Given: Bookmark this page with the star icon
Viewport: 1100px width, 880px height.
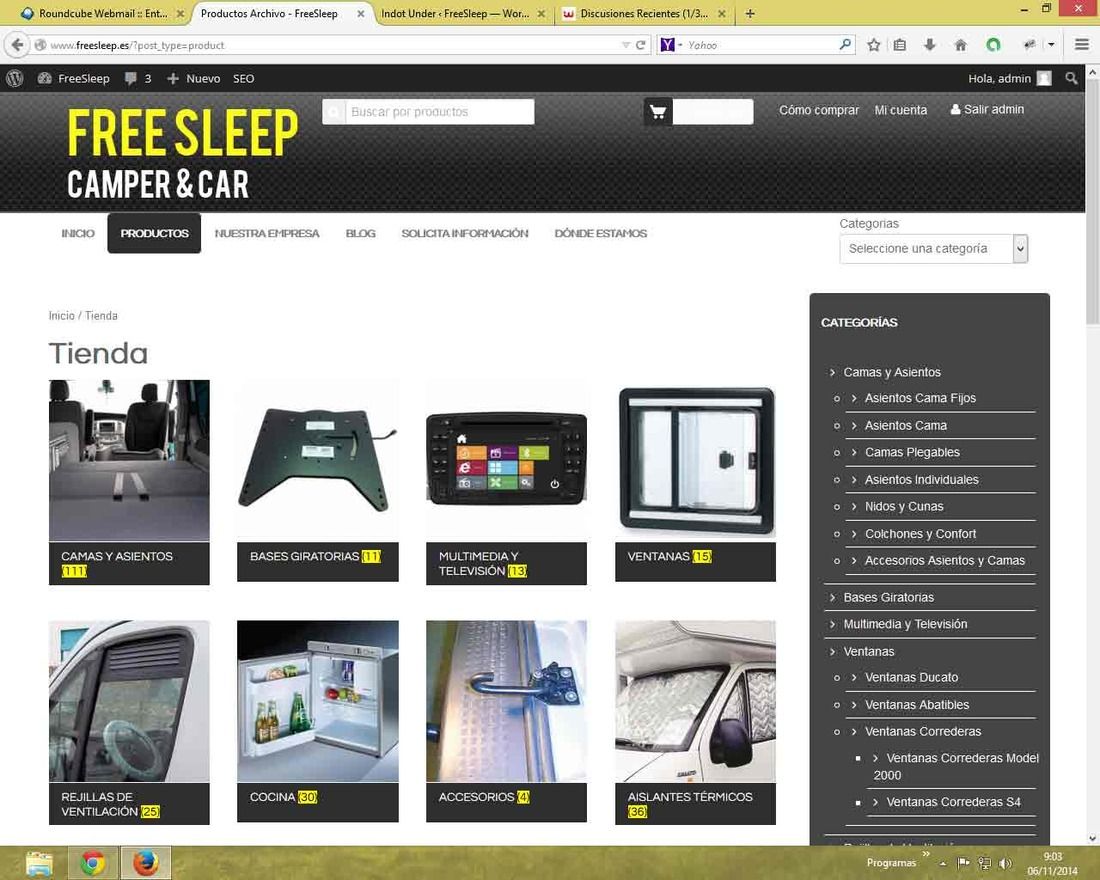Looking at the screenshot, I should tap(873, 45).
